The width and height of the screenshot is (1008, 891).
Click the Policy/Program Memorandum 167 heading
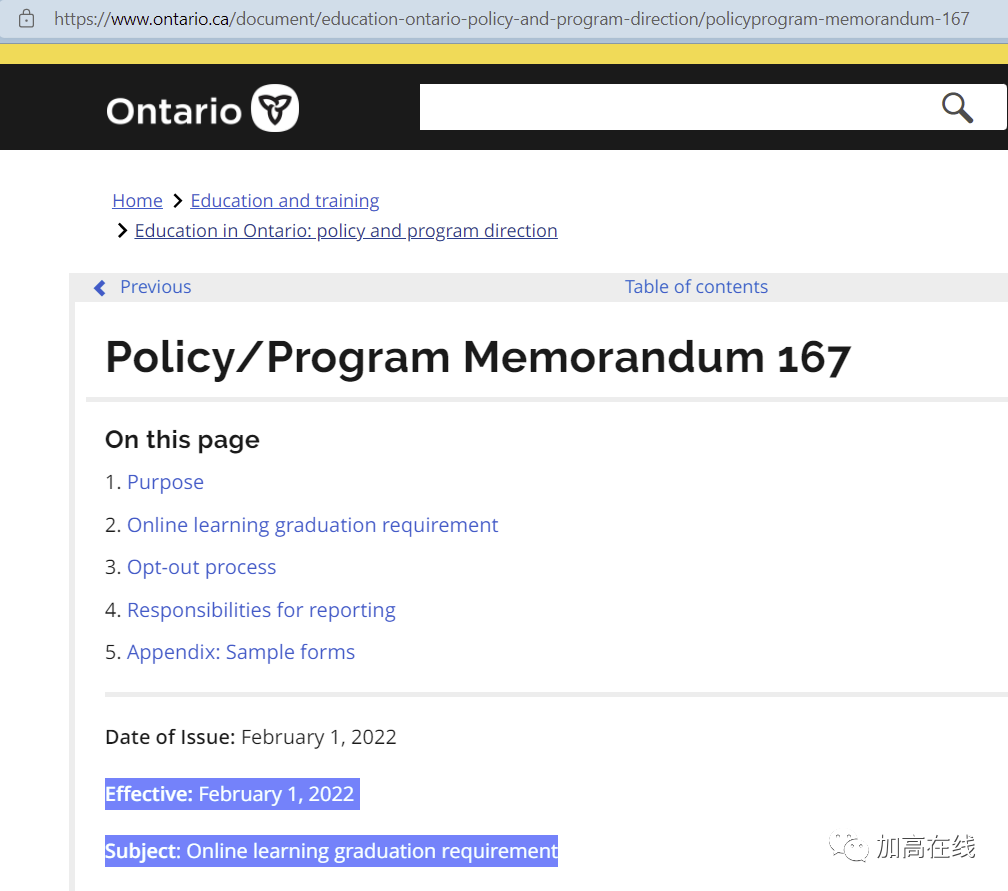tap(478, 357)
